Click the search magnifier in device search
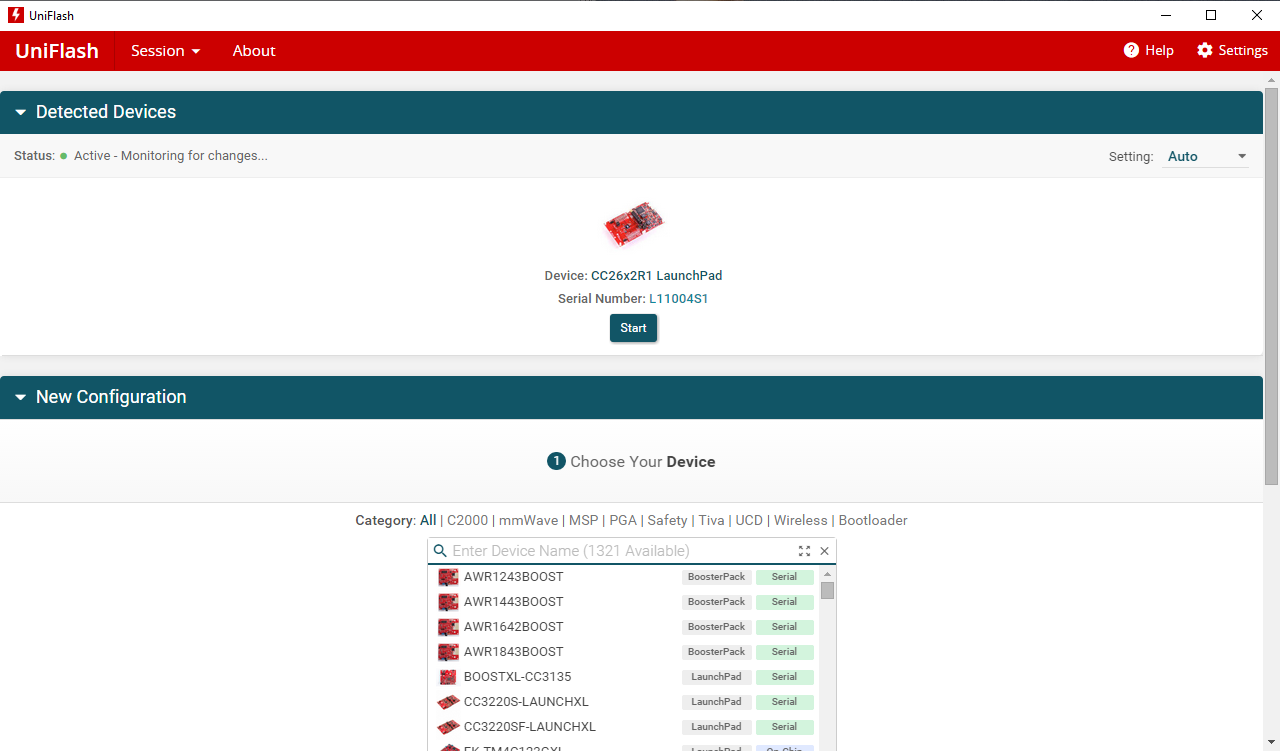Image resolution: width=1280 pixels, height=751 pixels. point(440,551)
